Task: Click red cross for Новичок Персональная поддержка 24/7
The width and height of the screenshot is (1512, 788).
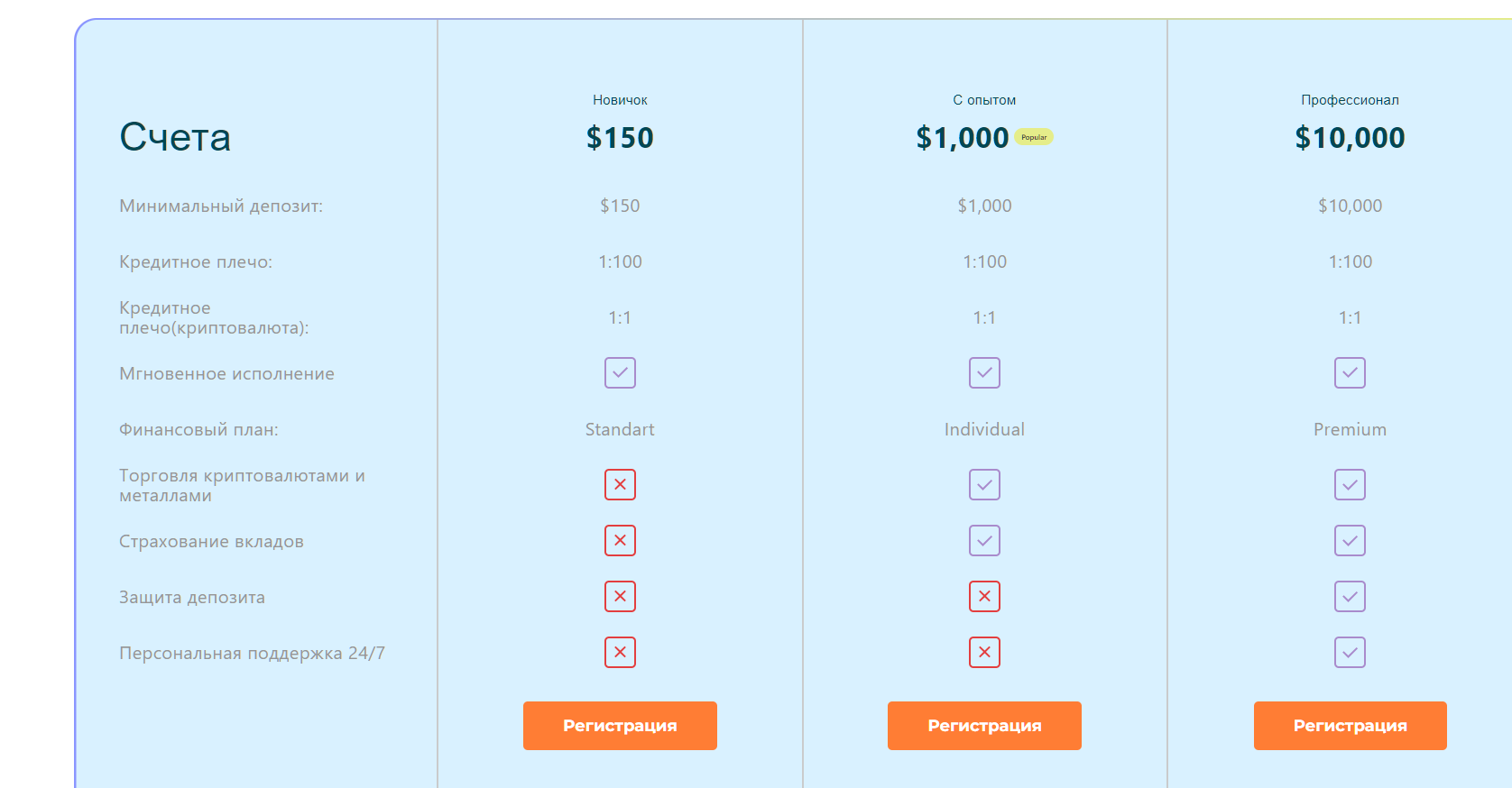Action: click(x=620, y=653)
